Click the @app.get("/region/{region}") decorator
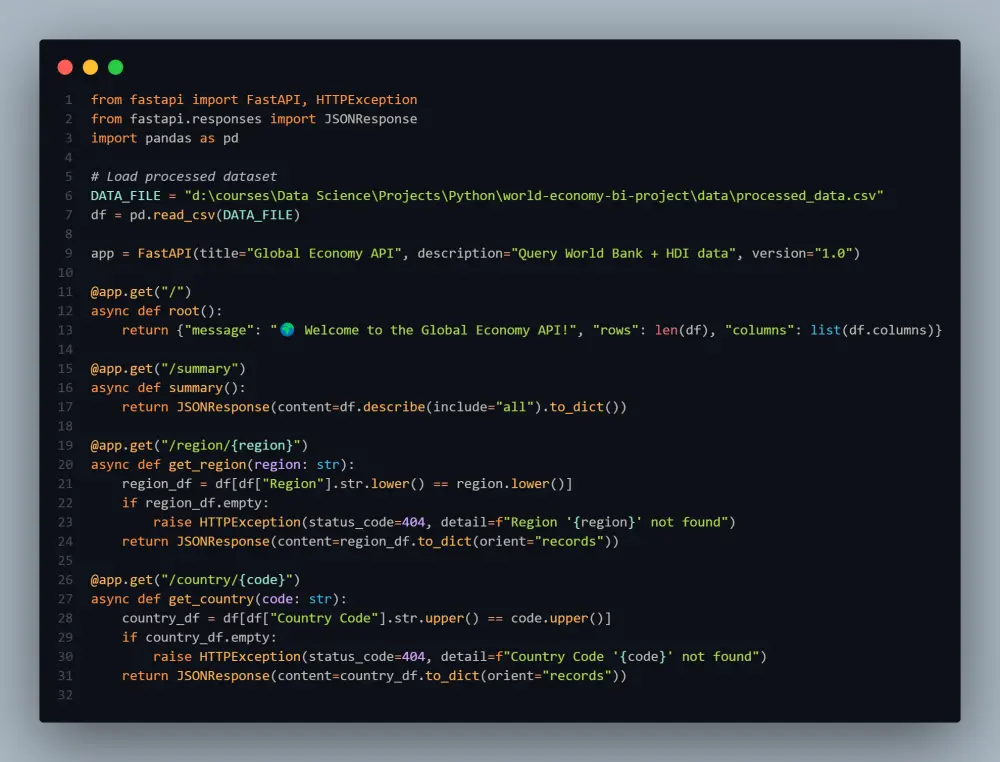Screen dimensions: 1000x762 coord(199,445)
